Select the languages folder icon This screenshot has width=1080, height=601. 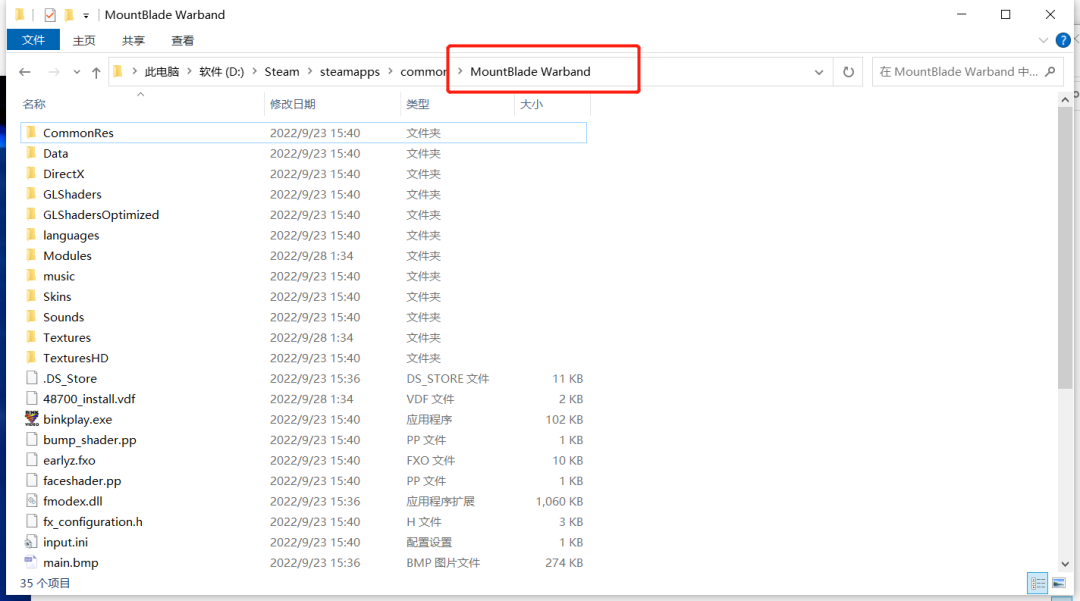coord(31,235)
